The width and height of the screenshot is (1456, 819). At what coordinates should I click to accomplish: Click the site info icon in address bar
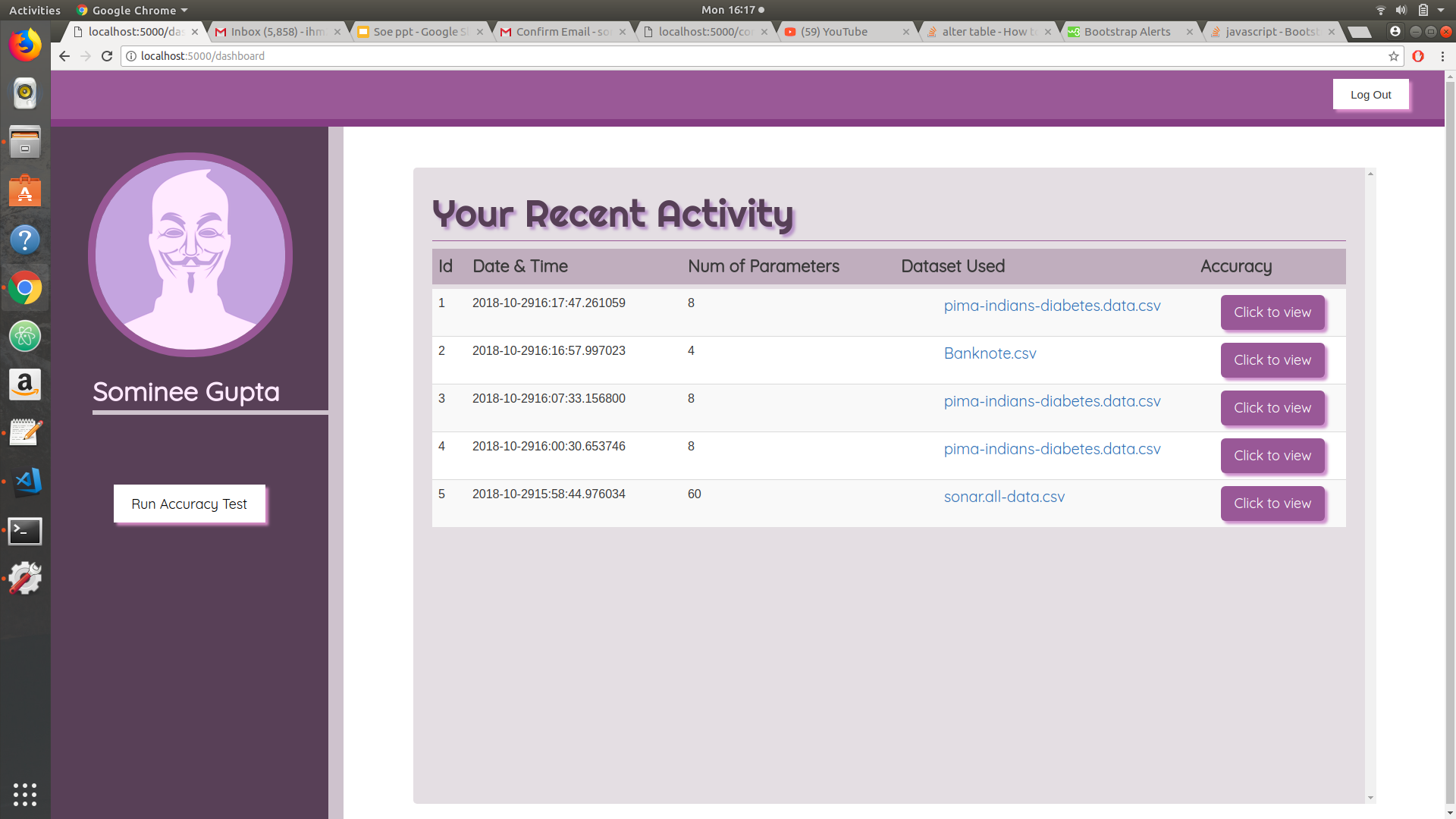[x=130, y=56]
